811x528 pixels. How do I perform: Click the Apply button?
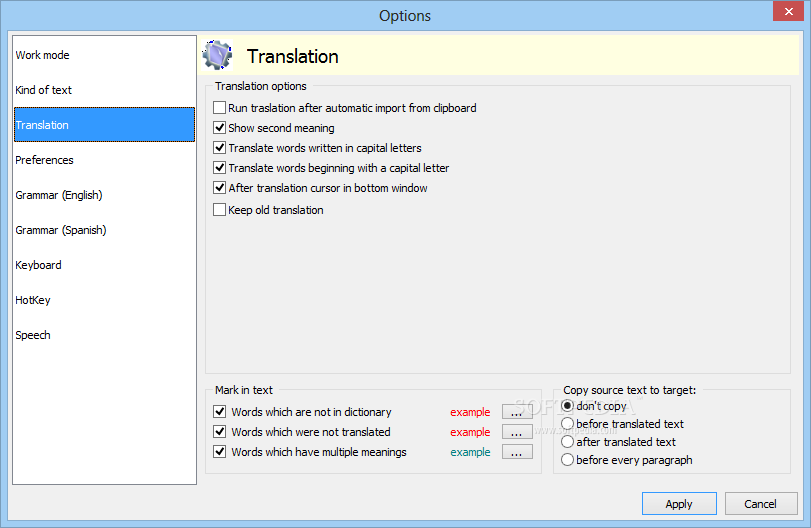679,504
